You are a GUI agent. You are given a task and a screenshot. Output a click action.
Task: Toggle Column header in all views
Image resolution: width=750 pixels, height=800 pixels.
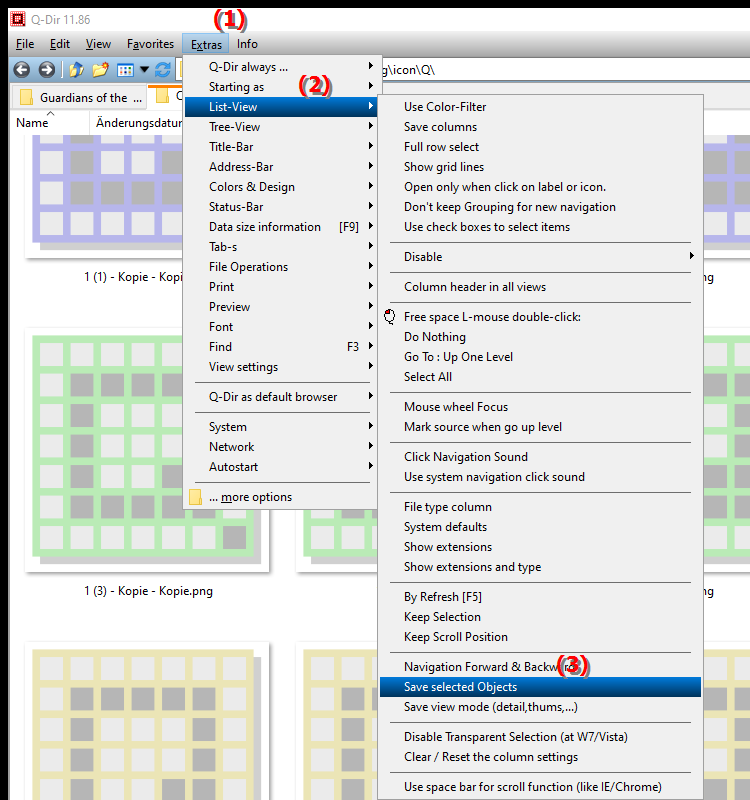pos(540,287)
